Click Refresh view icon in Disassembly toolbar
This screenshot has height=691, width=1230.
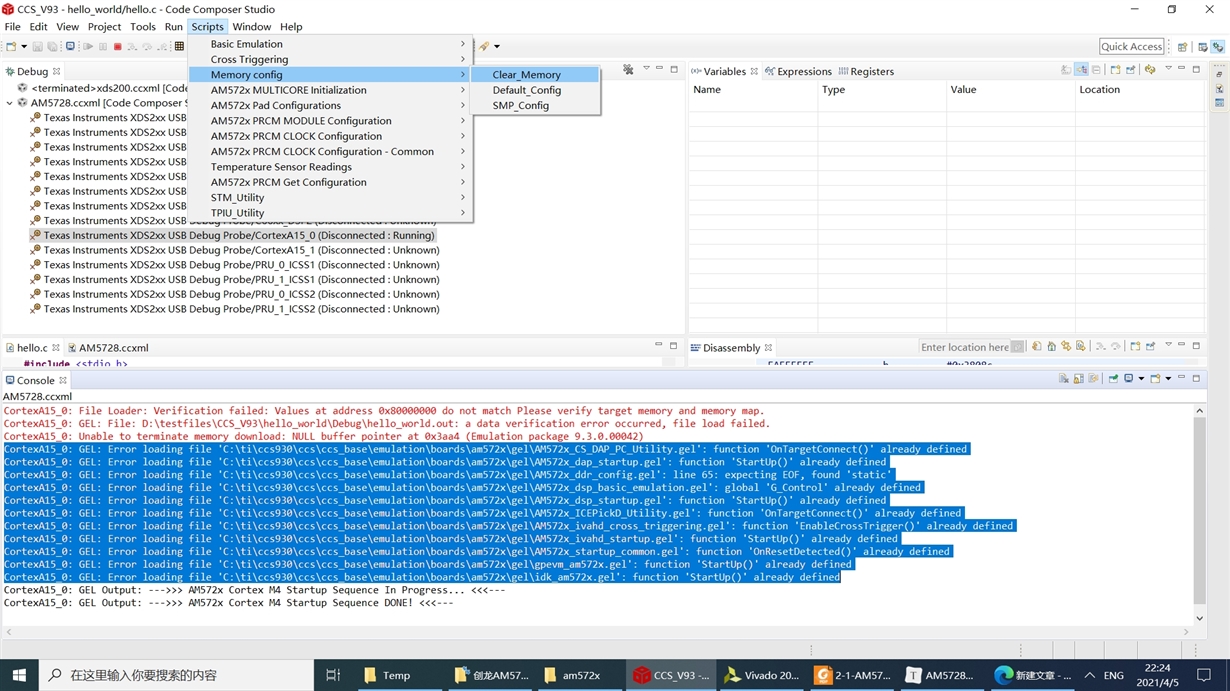1036,347
